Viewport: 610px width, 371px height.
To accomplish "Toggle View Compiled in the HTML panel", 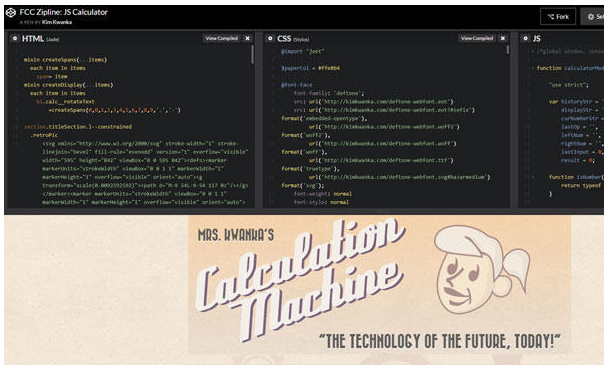I will pos(221,38).
